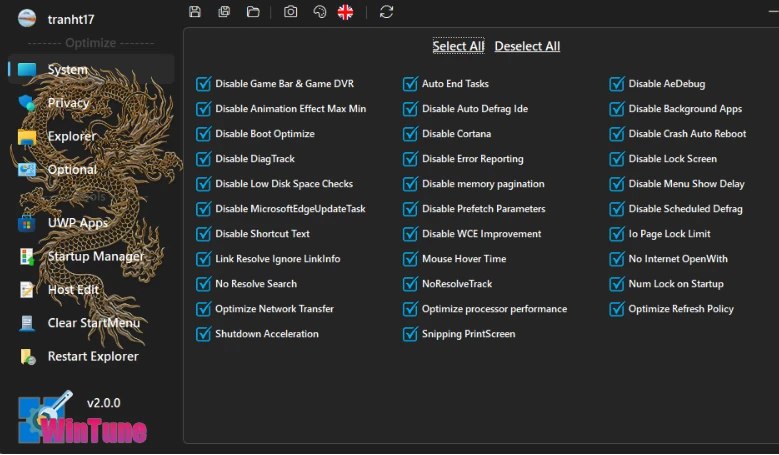Image resolution: width=779 pixels, height=455 pixels.
Task: Switch to the Explorer section
Action: click(x=72, y=136)
